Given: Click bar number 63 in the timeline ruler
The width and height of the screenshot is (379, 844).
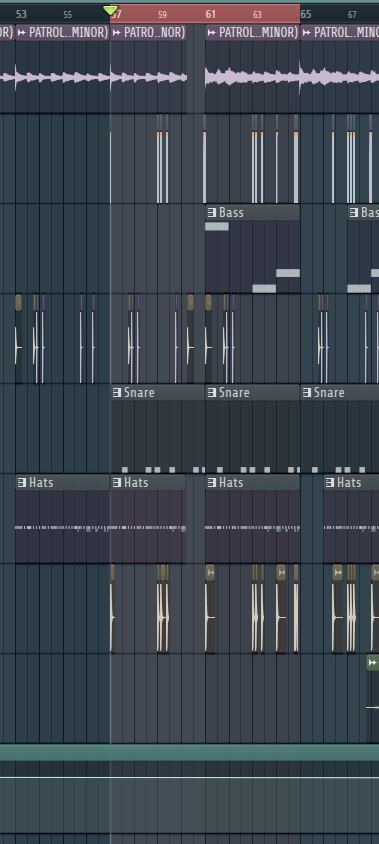Looking at the screenshot, I should click(257, 15).
